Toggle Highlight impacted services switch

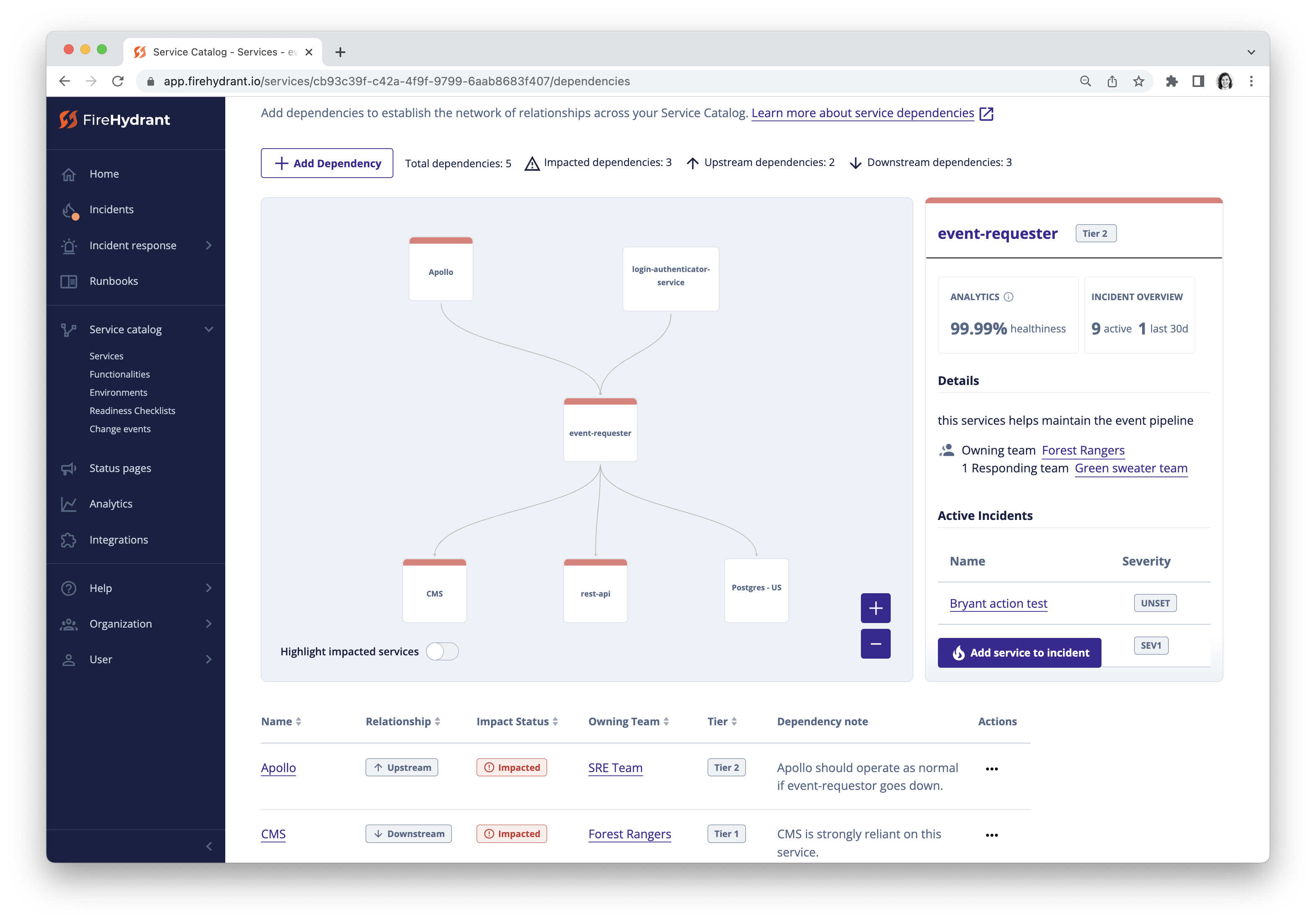coord(442,651)
